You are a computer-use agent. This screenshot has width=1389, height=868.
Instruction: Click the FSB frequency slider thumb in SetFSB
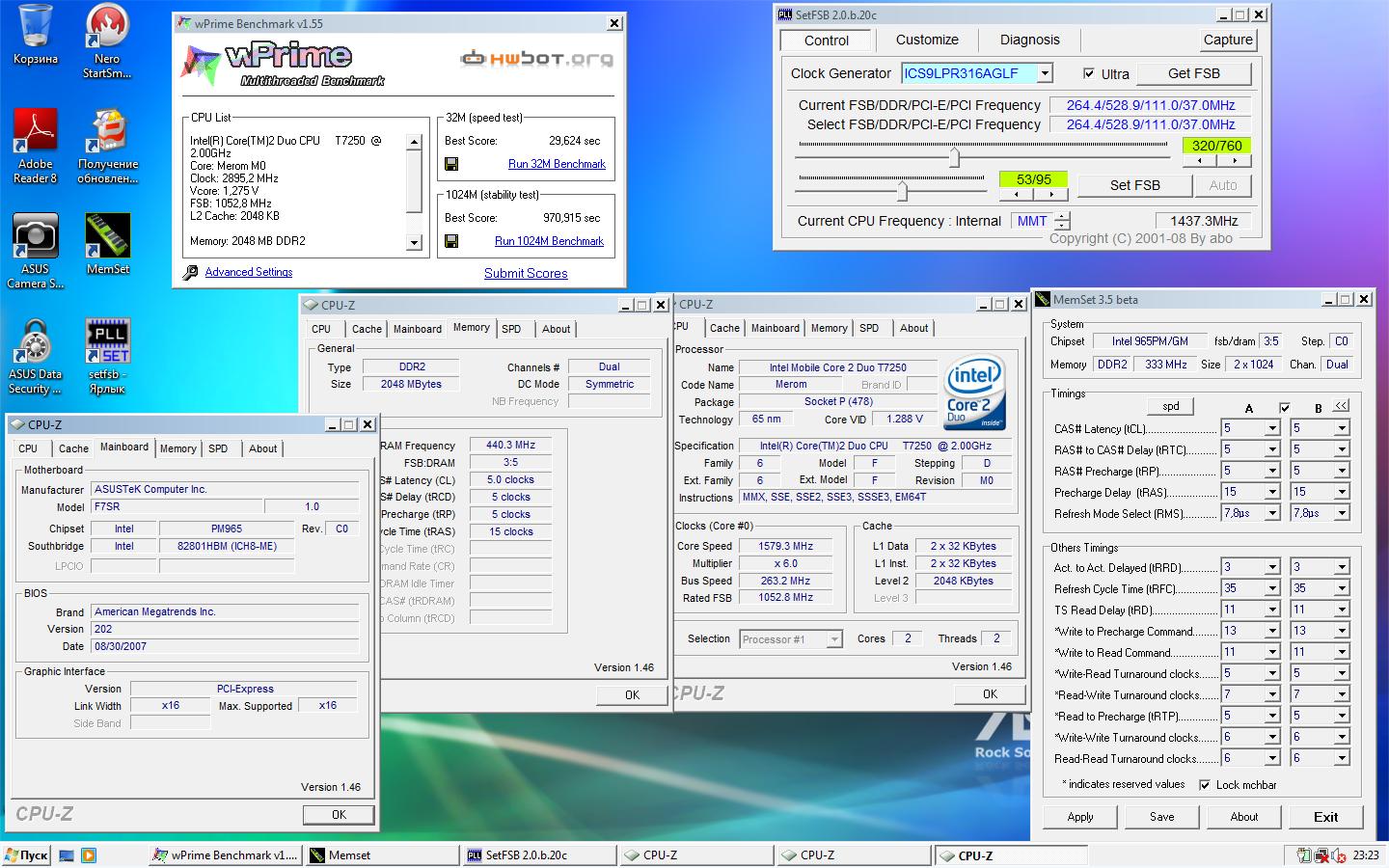954,157
